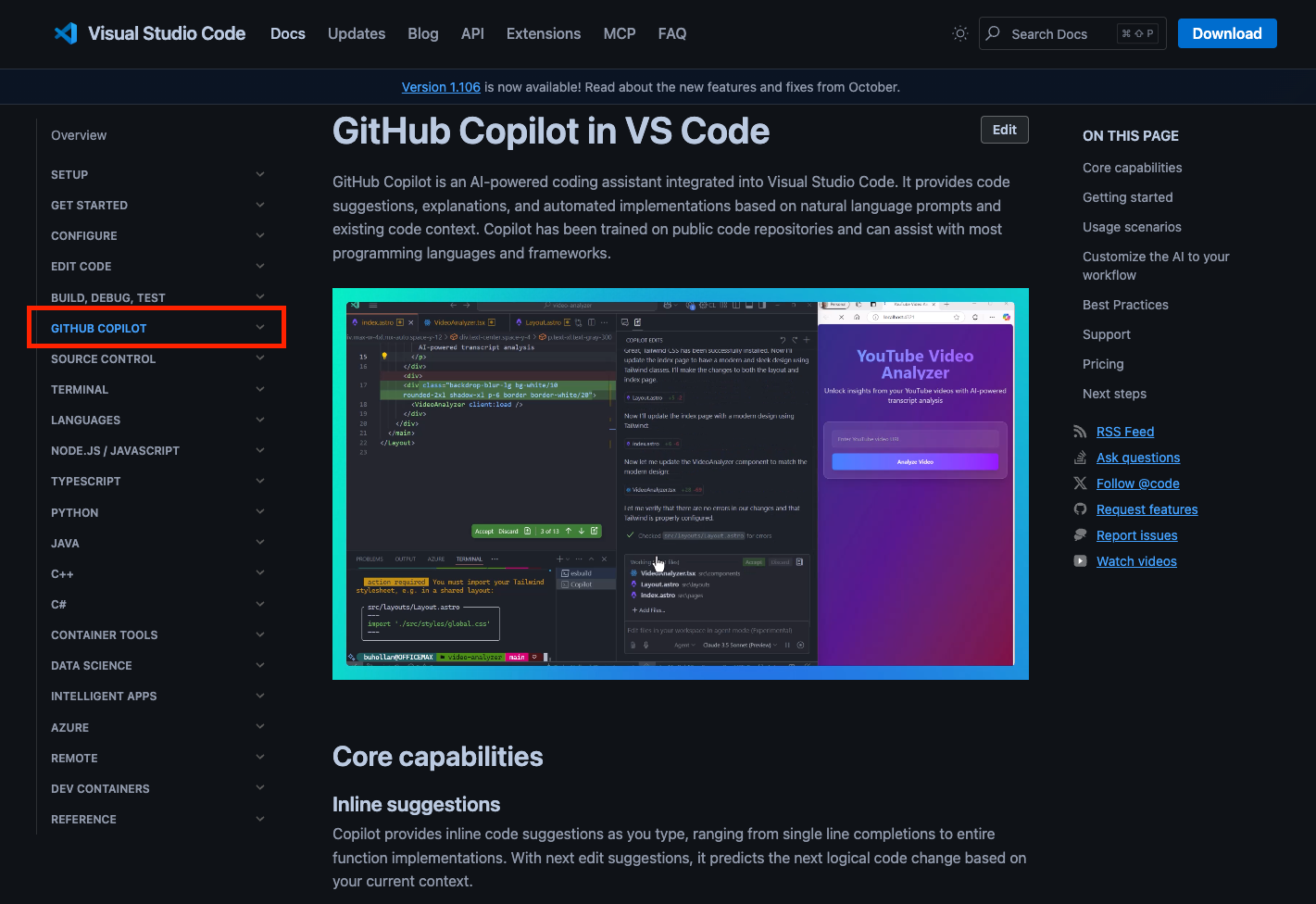The width and height of the screenshot is (1316, 904).
Task: Select the Extensions navigation item
Action: [x=544, y=33]
